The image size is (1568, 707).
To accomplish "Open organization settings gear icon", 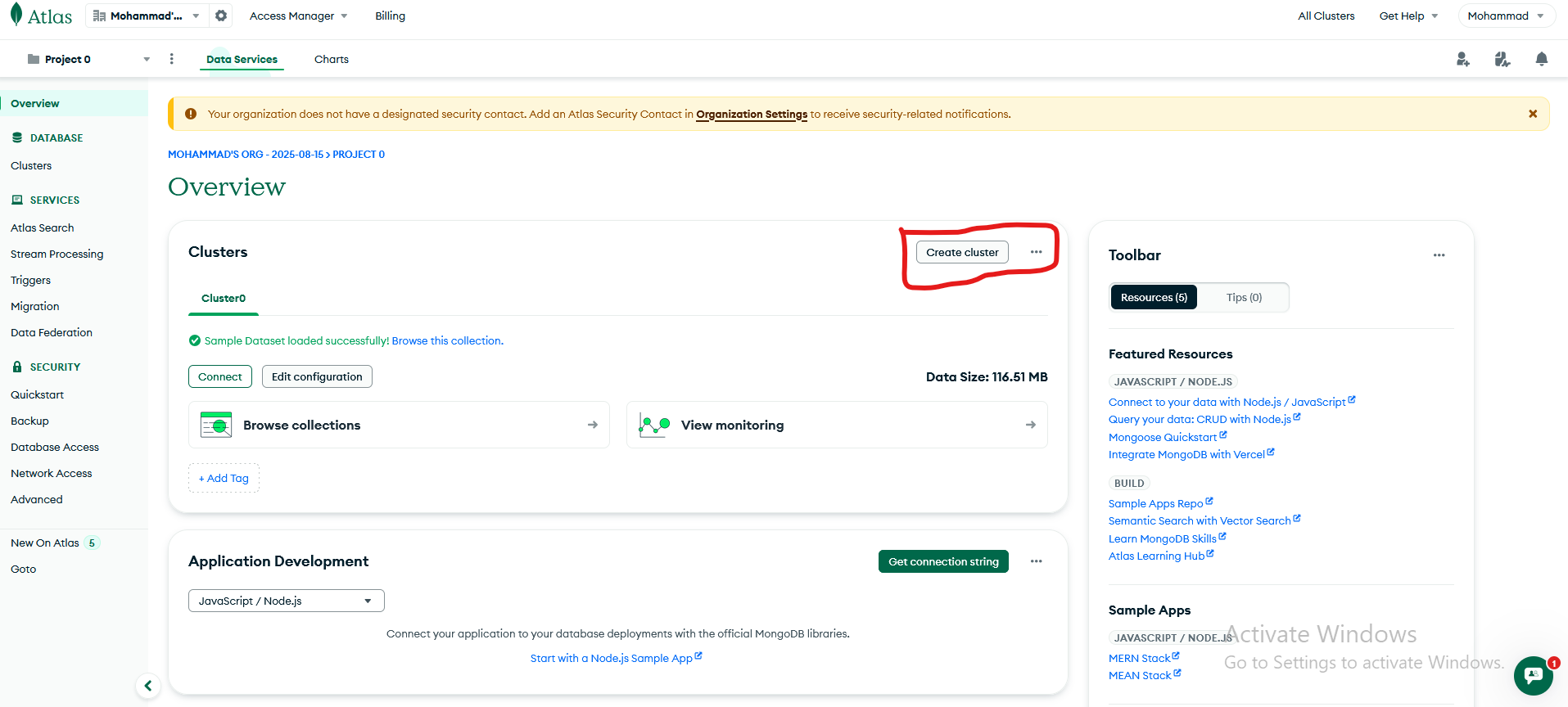I will pyautogui.click(x=221, y=16).
